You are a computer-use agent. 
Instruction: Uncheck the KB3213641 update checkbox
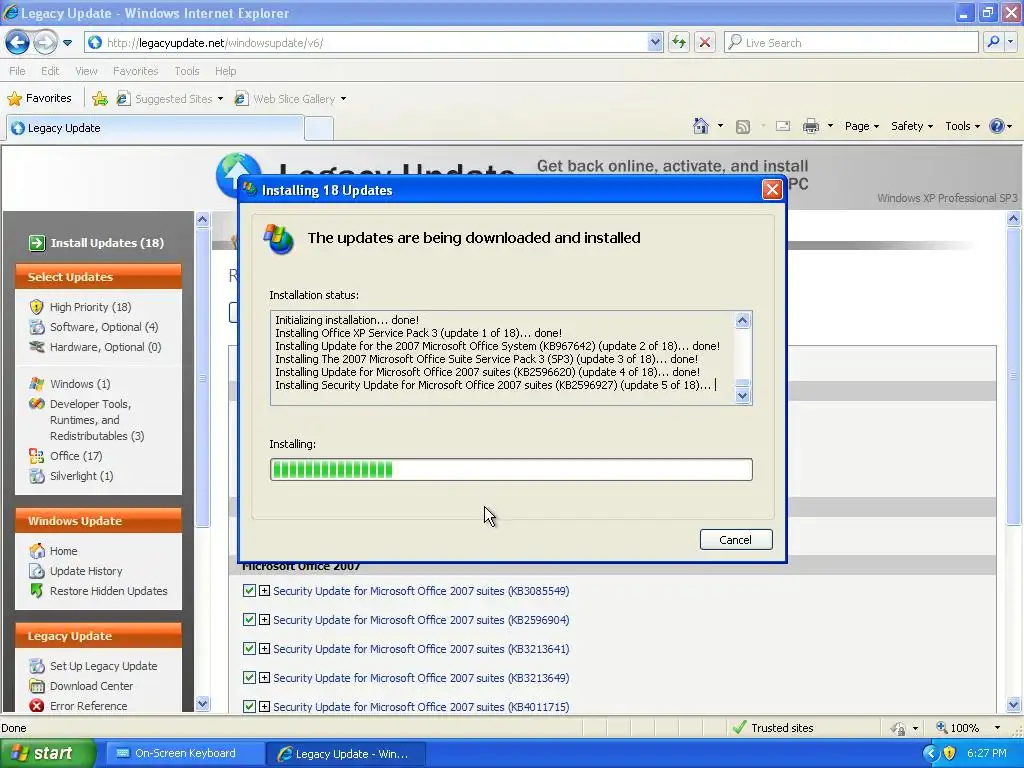click(249, 648)
